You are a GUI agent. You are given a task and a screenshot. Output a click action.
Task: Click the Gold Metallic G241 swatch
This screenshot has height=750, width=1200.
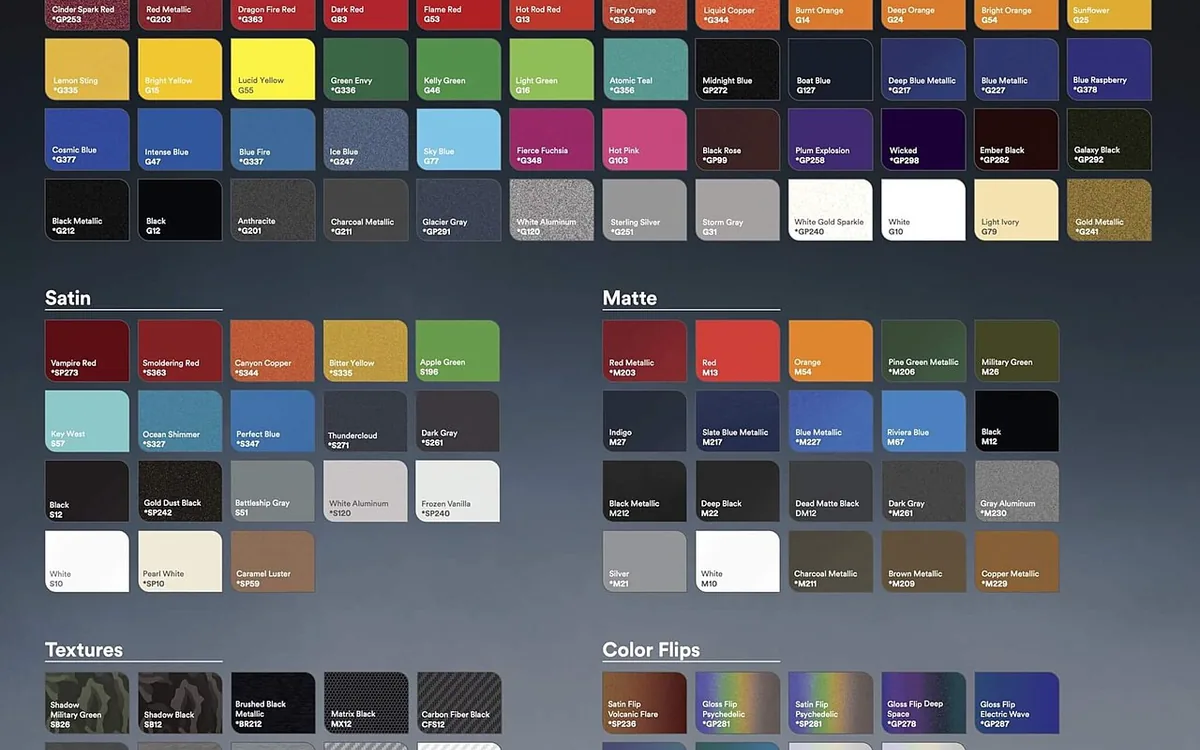click(x=1109, y=210)
